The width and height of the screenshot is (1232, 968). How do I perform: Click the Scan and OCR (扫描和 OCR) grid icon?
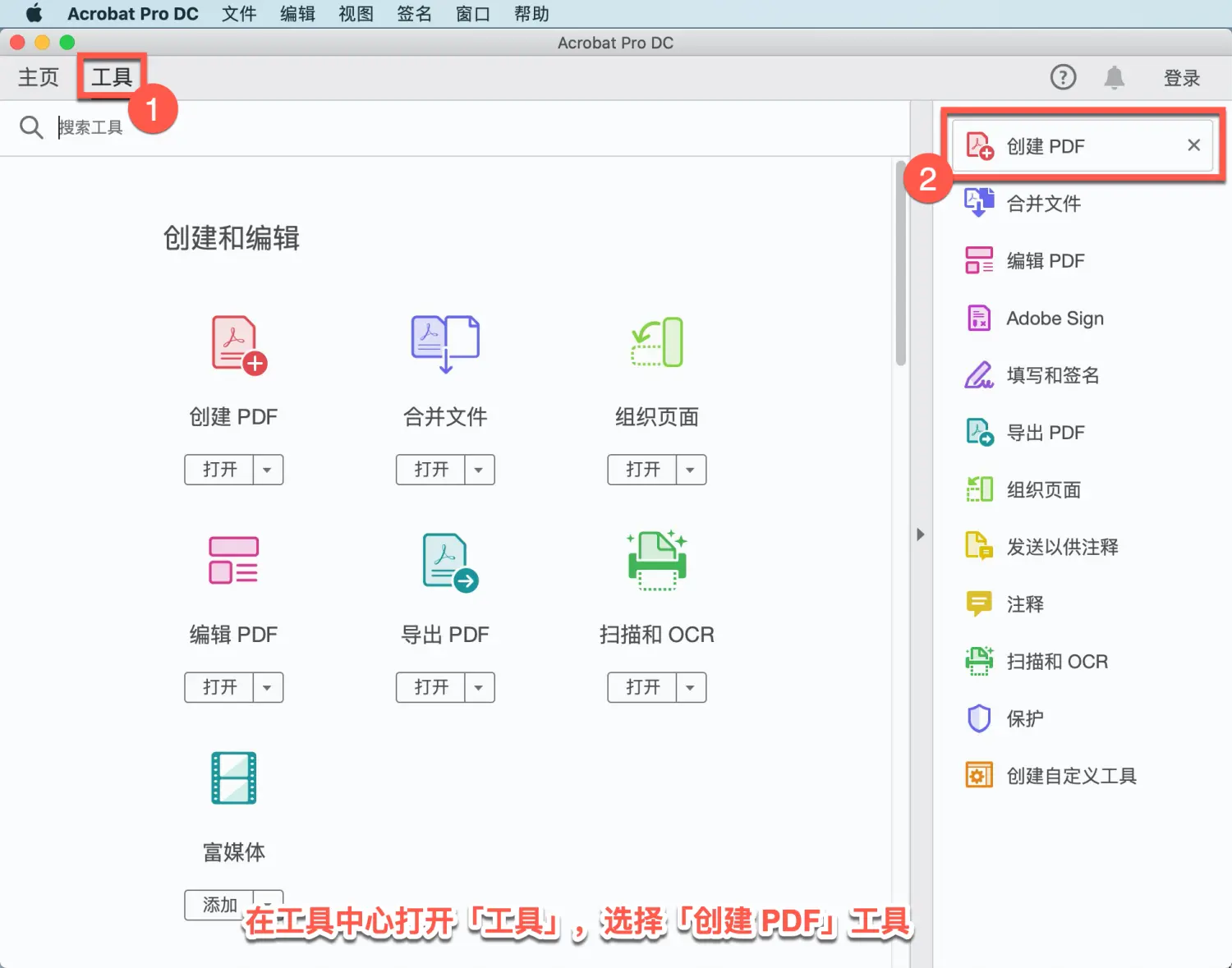click(x=657, y=560)
